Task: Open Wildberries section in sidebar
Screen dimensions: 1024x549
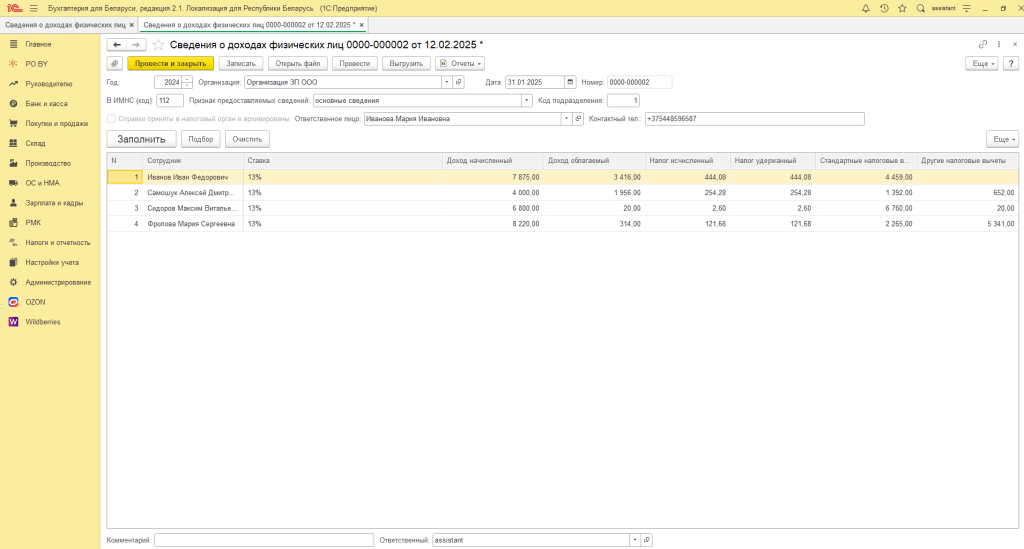Action: (x=42, y=322)
